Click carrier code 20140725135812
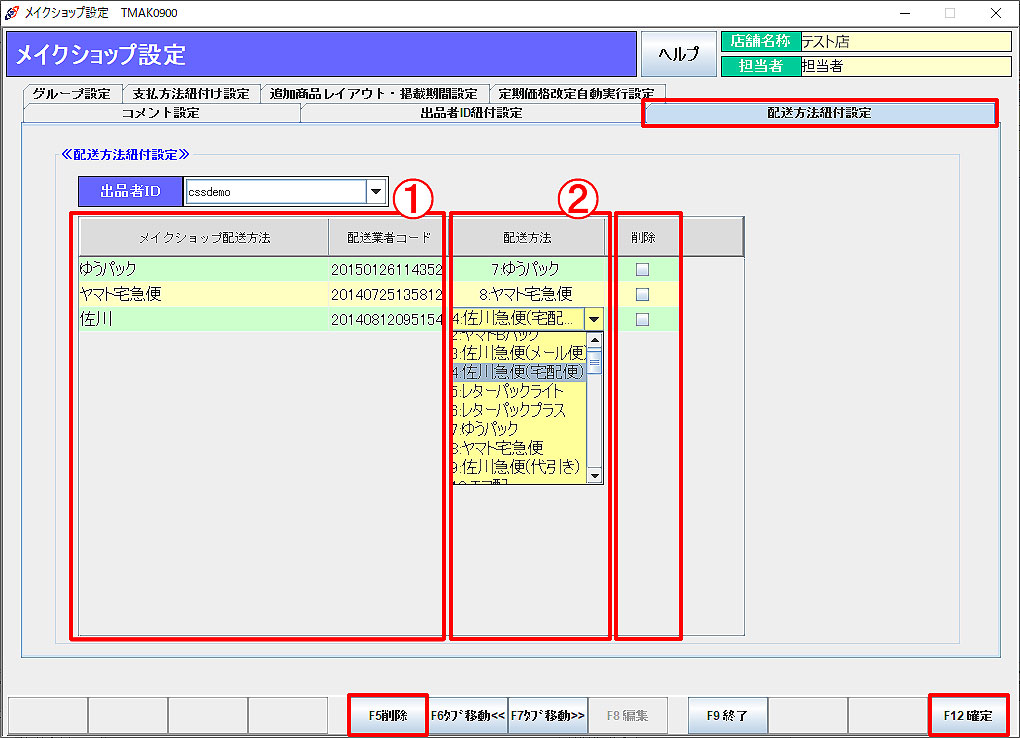 coord(388,294)
